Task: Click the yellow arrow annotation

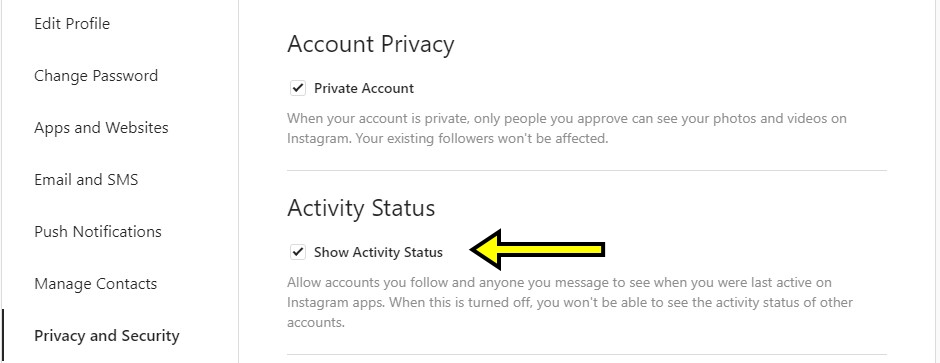Action: click(x=537, y=249)
